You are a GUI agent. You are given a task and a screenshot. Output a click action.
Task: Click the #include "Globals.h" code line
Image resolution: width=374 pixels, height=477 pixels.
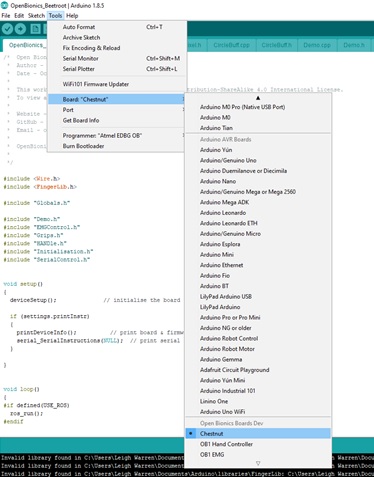tap(37, 203)
